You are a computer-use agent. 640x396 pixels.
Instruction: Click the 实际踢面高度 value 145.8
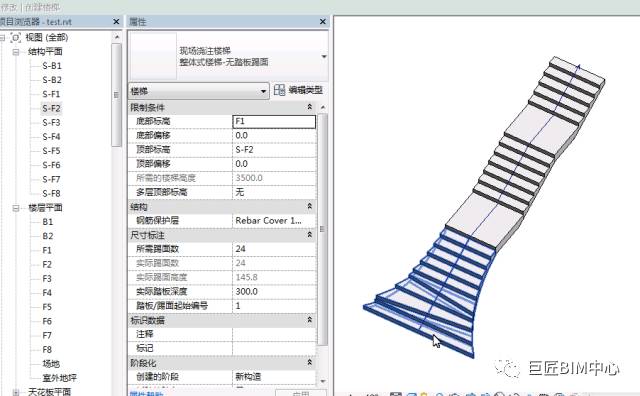(274, 277)
